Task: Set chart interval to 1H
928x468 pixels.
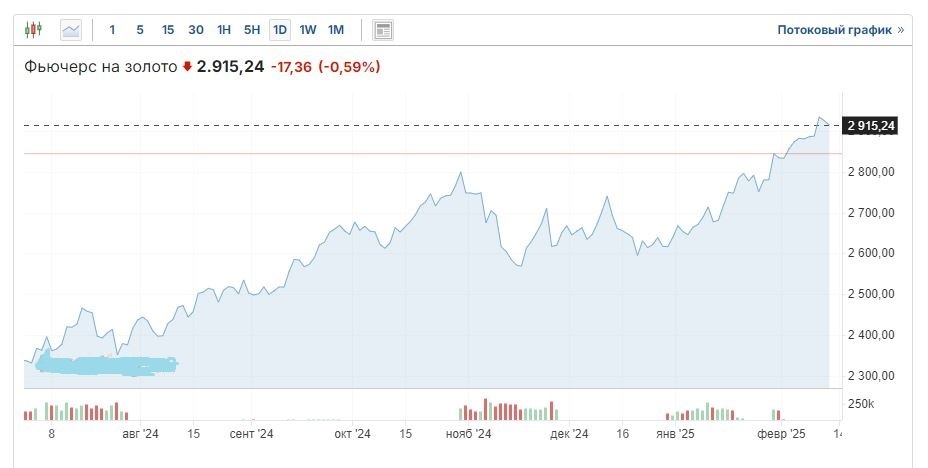Action: 224,30
